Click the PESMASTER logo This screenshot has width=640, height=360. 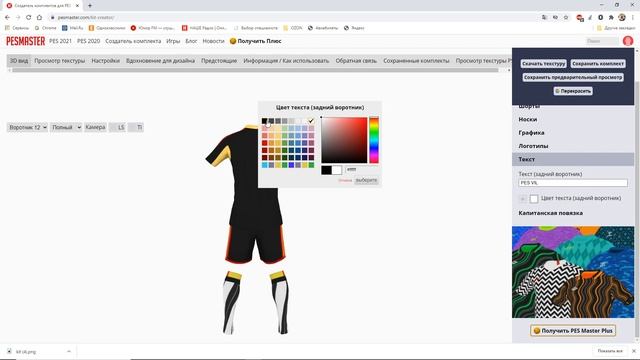pos(25,41)
